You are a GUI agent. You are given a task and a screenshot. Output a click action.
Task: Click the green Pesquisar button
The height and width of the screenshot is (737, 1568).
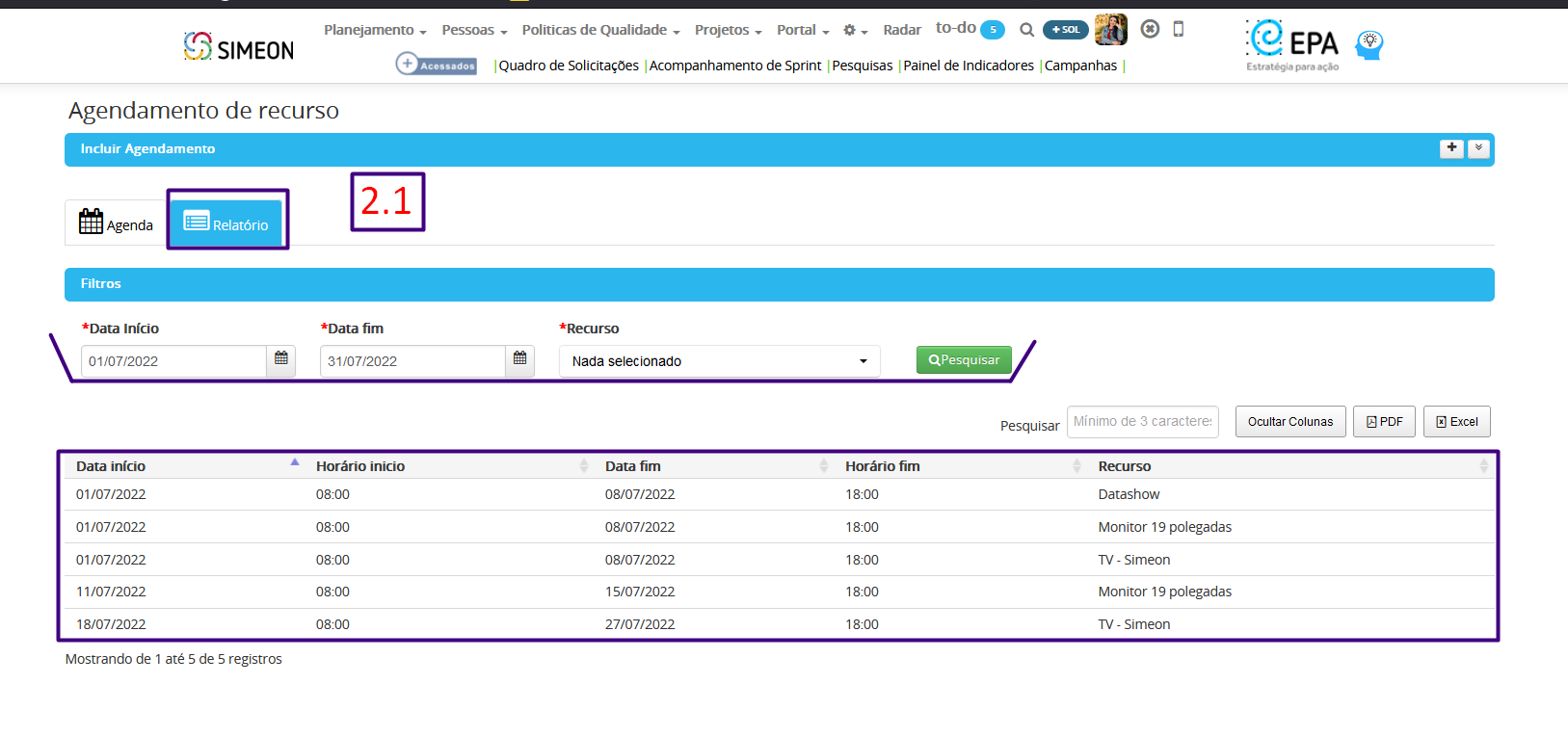pyautogui.click(x=964, y=359)
